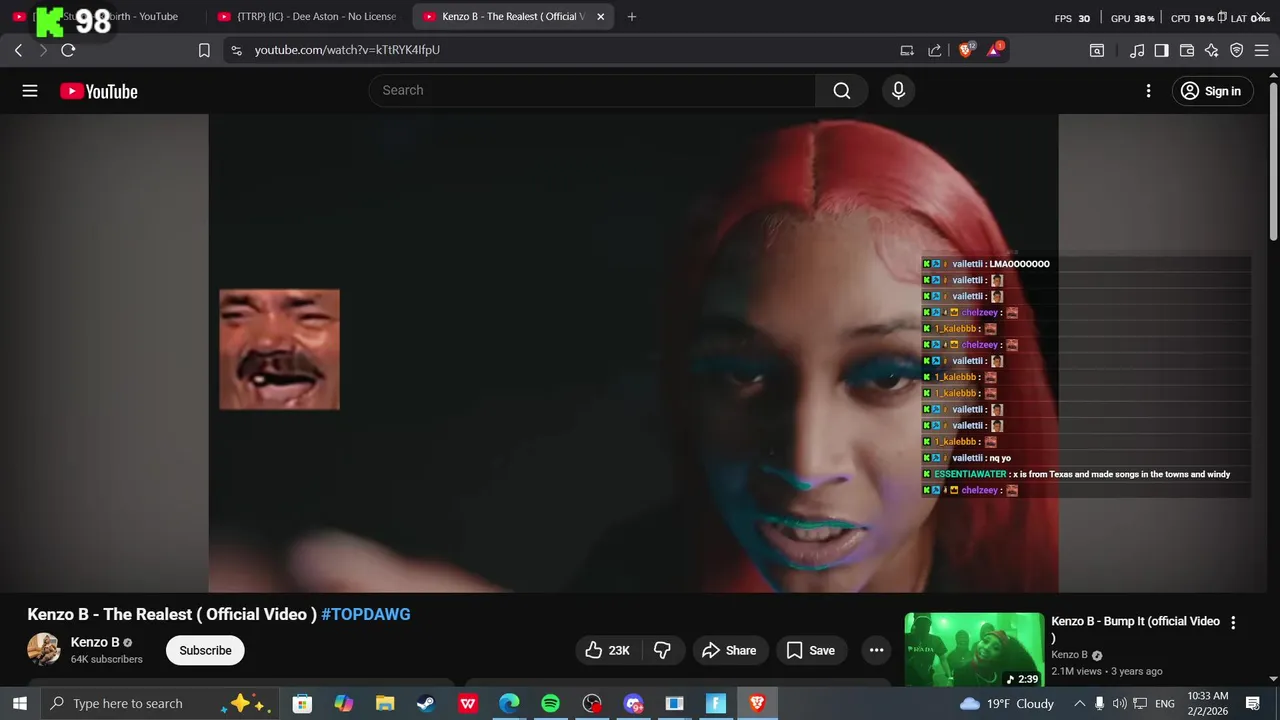Click the tray microphone icon
The image size is (1280, 720).
coord(1099,703)
